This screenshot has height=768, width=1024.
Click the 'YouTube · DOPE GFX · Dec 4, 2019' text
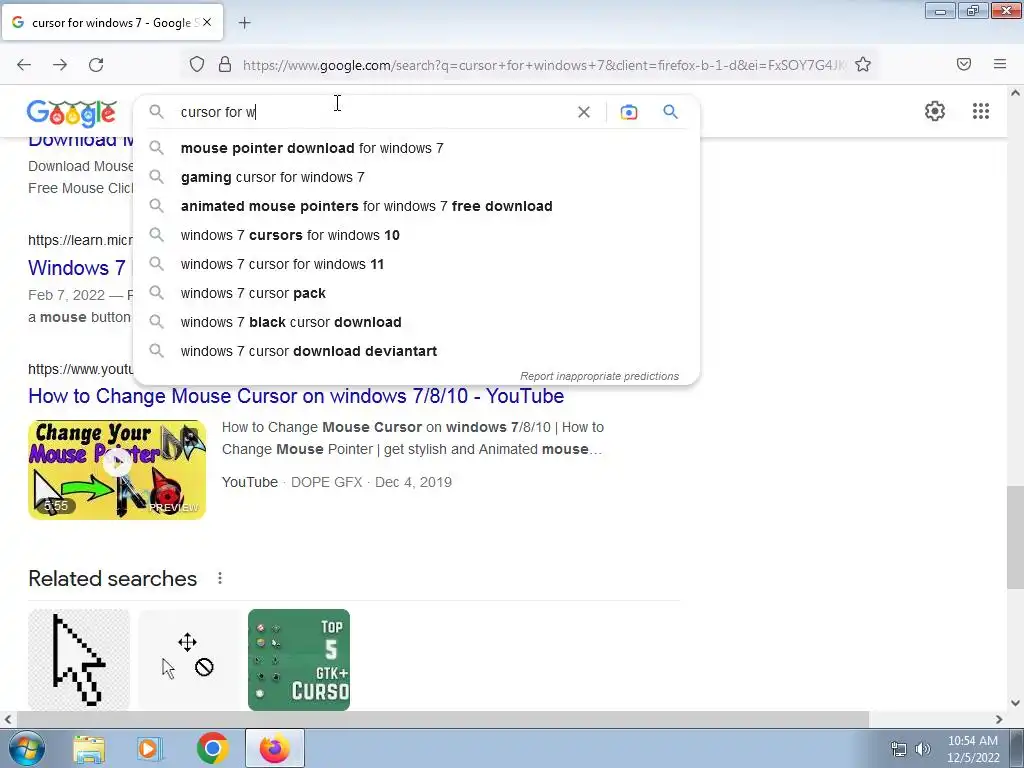pos(336,482)
